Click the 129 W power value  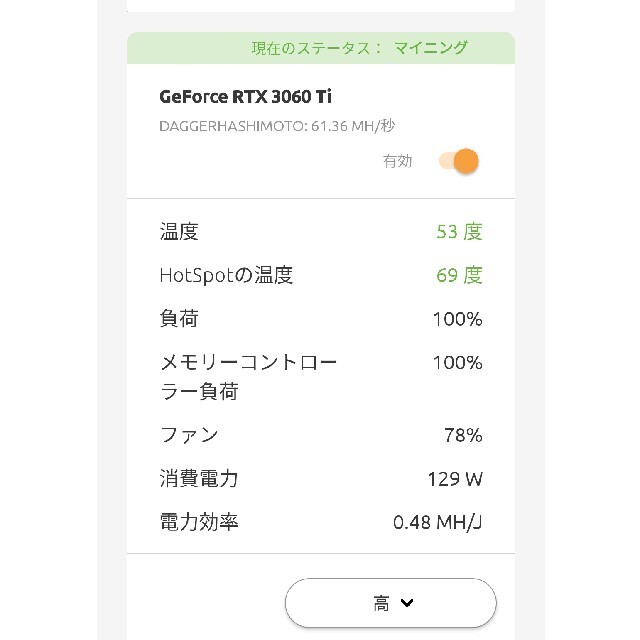455,479
